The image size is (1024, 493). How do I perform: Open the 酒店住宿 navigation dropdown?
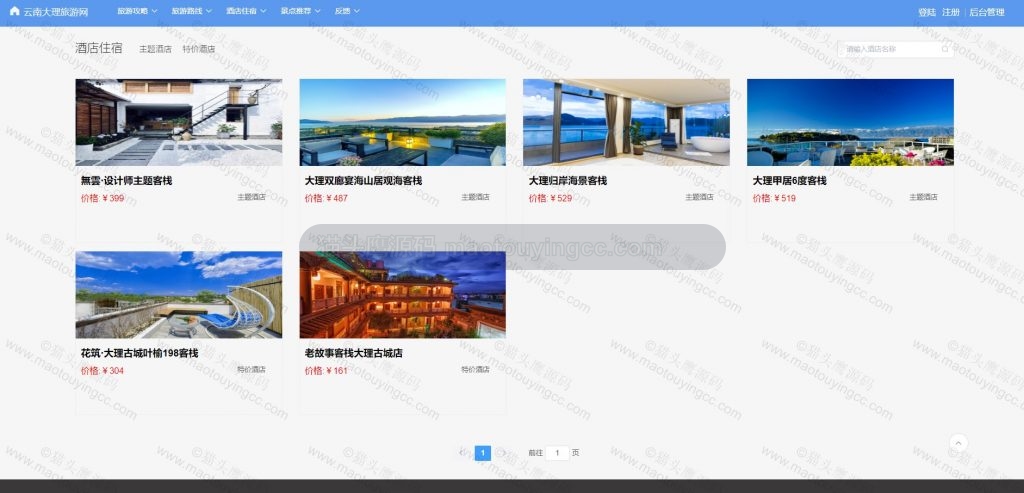(246, 11)
